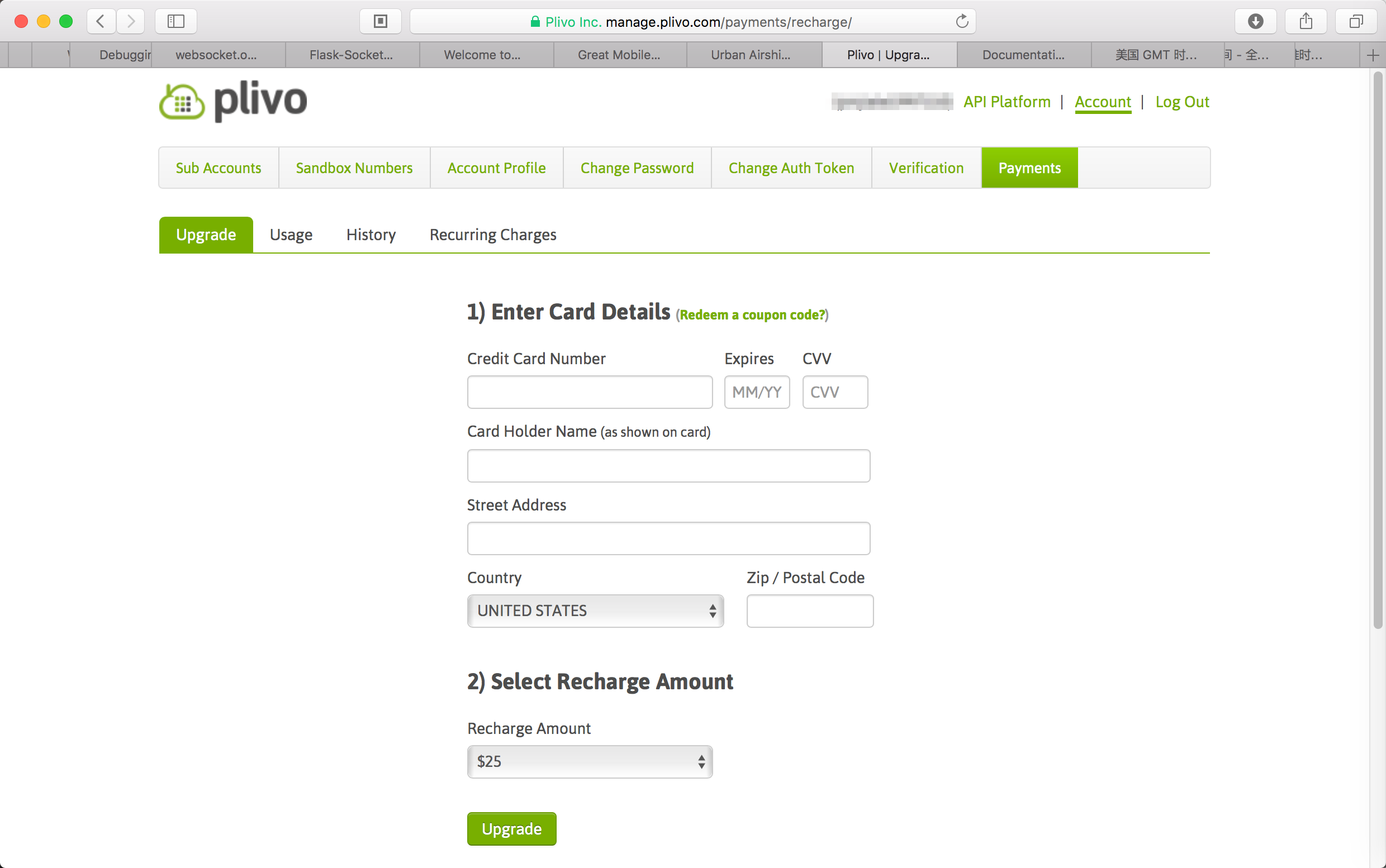Click the Safari forward arrow
The height and width of the screenshot is (868, 1386).
click(130, 21)
